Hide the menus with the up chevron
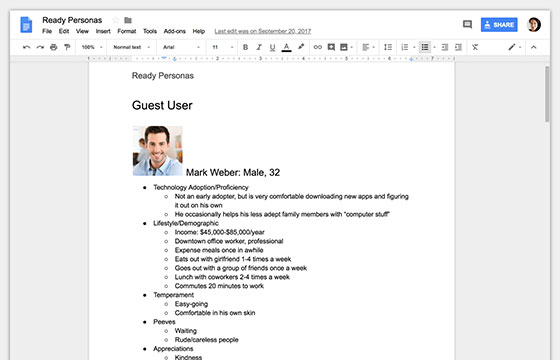This screenshot has width=560, height=360. coord(534,47)
